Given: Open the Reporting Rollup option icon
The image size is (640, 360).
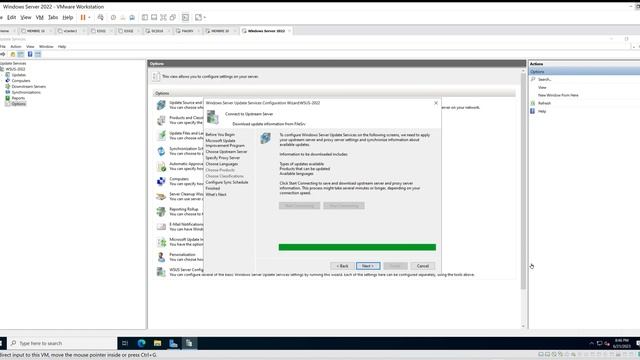Looking at the screenshot, I should click(x=161, y=211).
